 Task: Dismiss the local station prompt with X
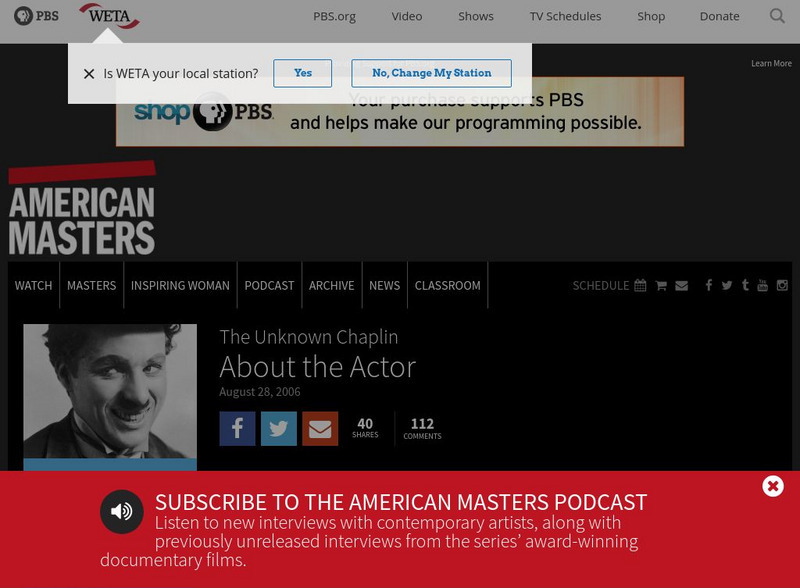point(89,74)
